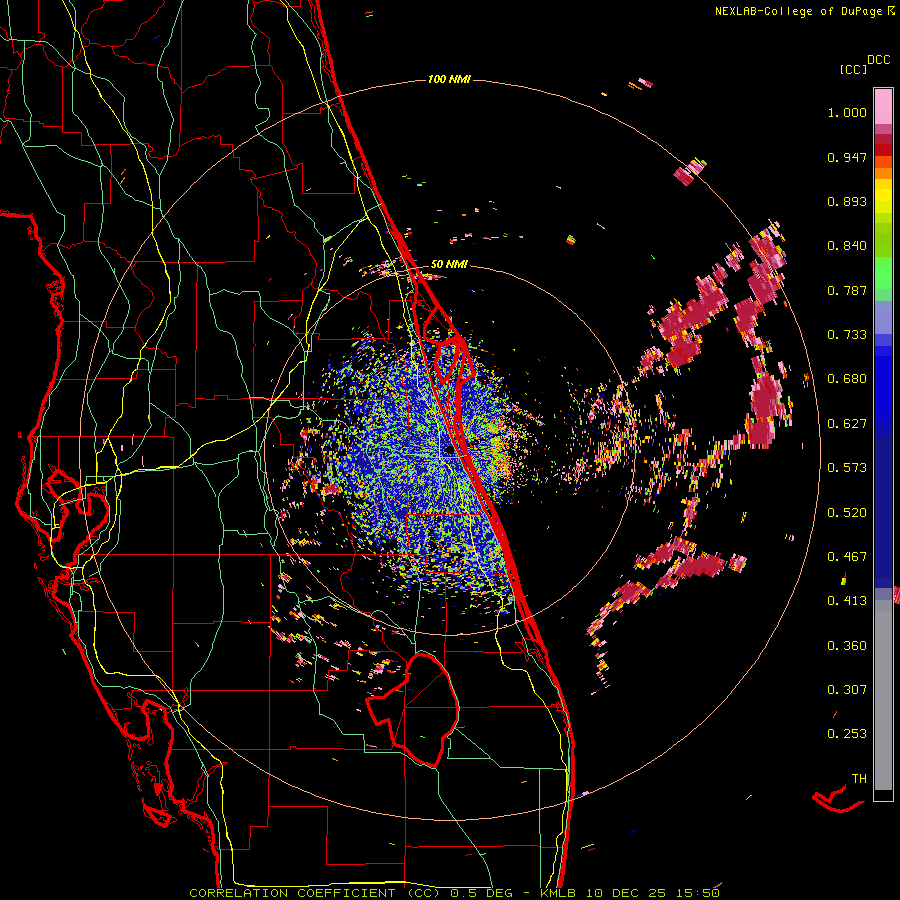This screenshot has height=900, width=900.
Task: Click the 0.787 scale value
Action: coord(847,290)
